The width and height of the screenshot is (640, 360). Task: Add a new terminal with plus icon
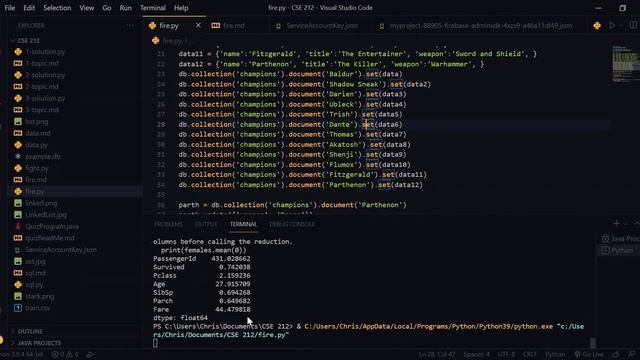616,224
